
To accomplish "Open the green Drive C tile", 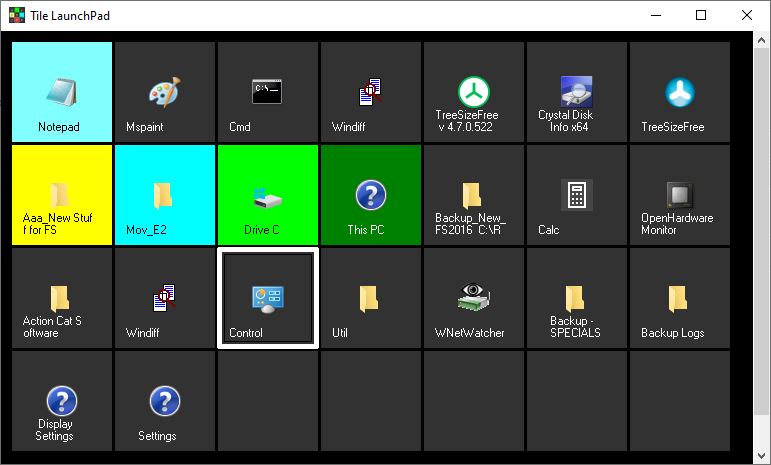I will tap(267, 195).
